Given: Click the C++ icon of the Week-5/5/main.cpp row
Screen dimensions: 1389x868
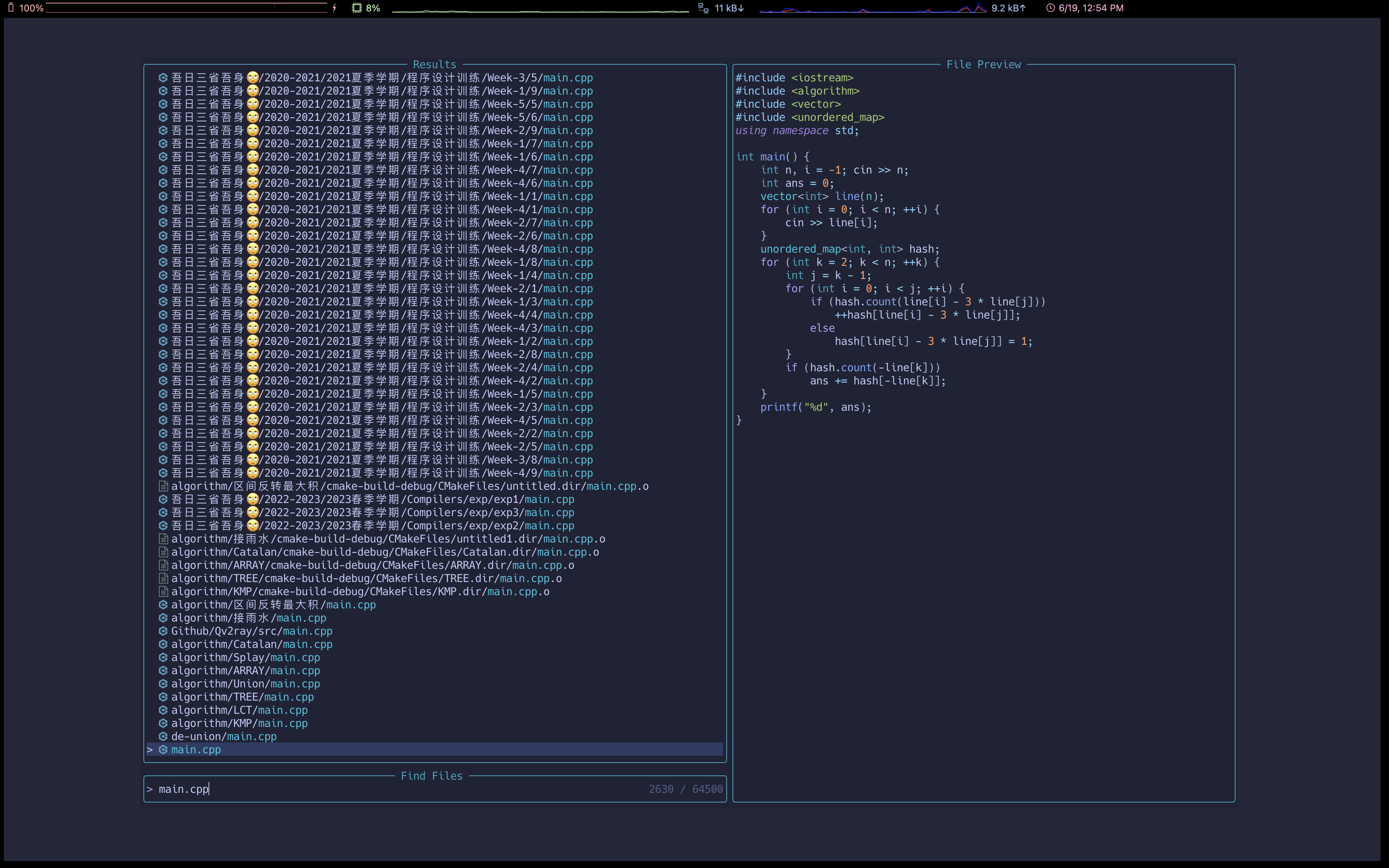Looking at the screenshot, I should (163, 104).
